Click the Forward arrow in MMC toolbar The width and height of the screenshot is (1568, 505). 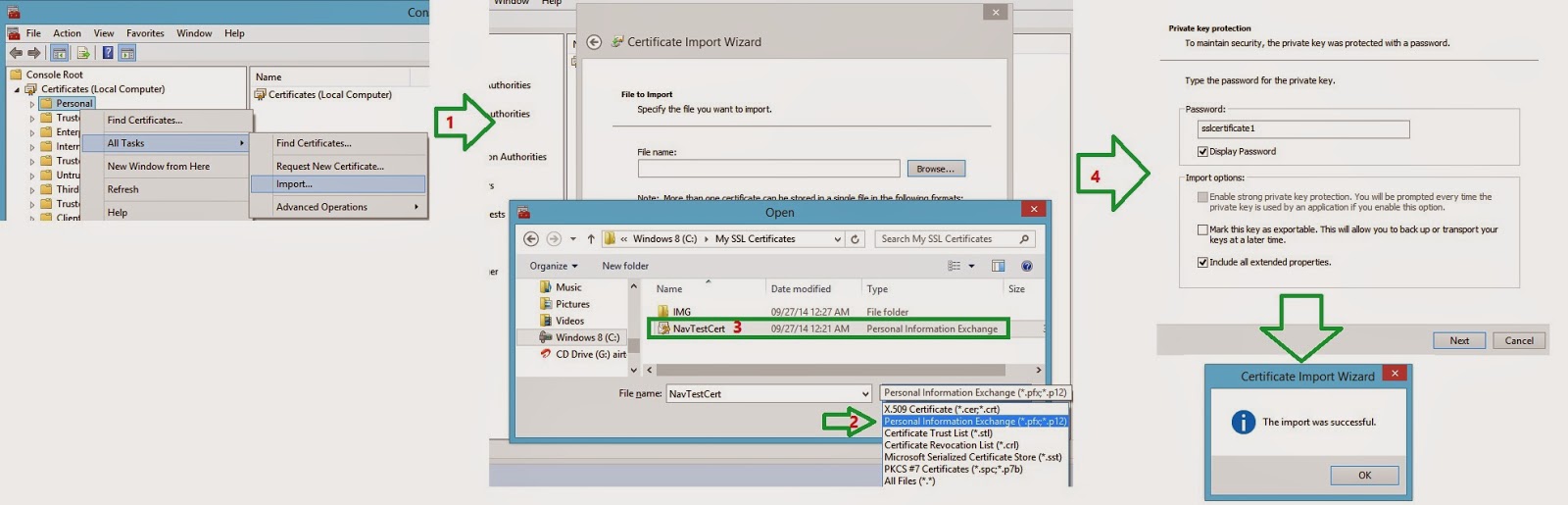[x=34, y=53]
